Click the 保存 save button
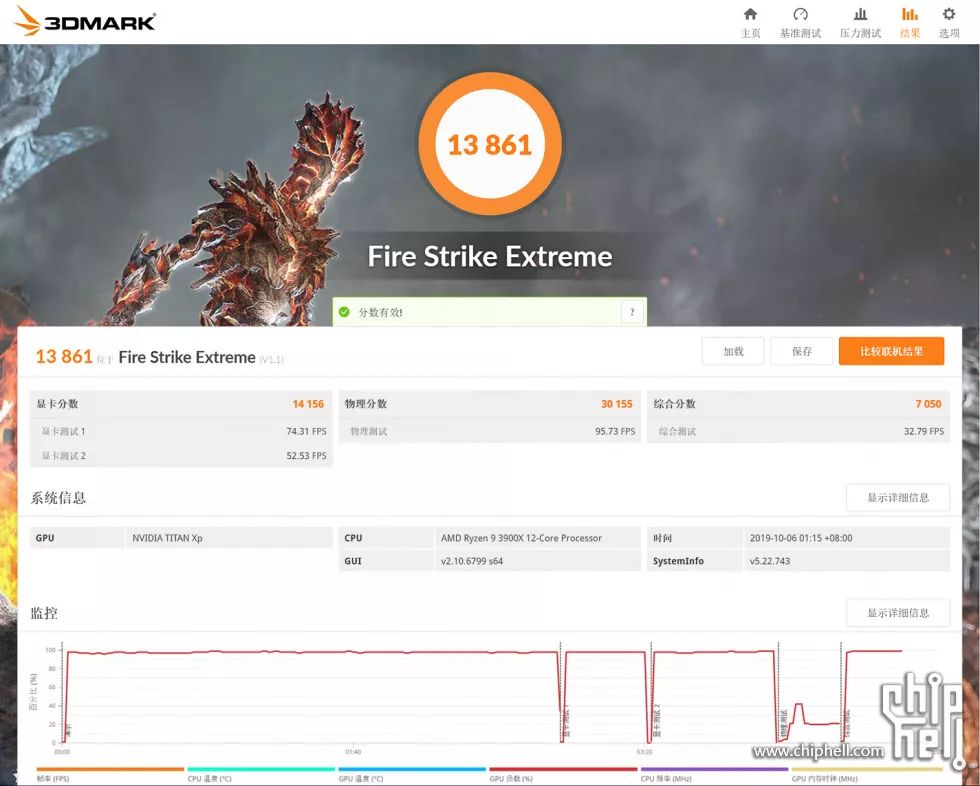The height and width of the screenshot is (786, 980). coord(802,351)
